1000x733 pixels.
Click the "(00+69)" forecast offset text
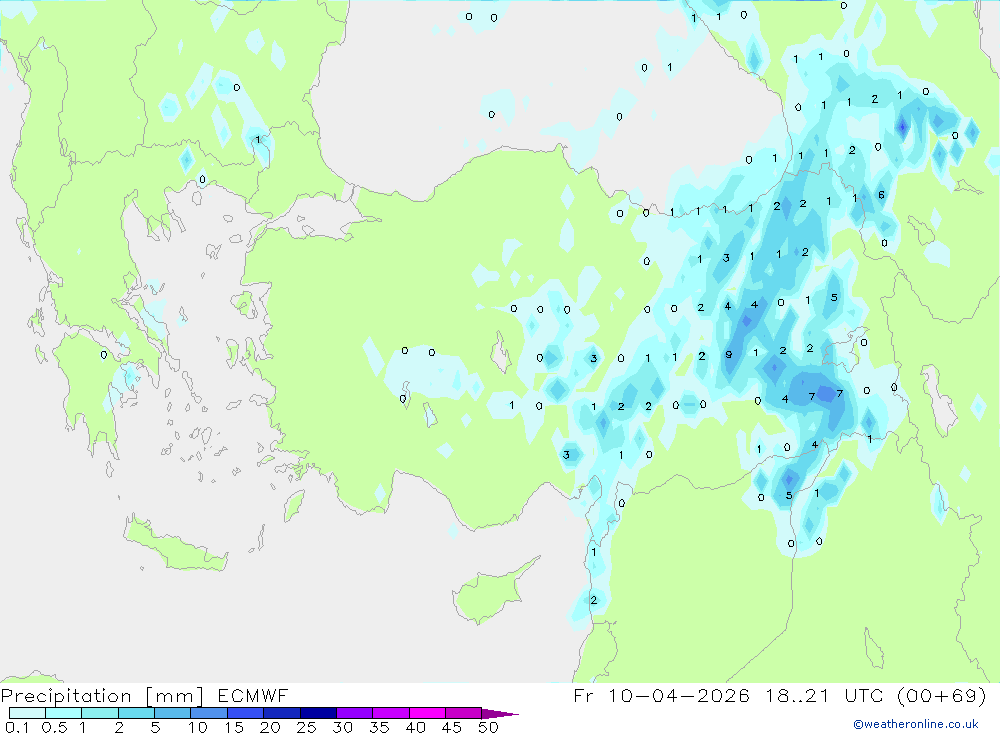point(941,695)
